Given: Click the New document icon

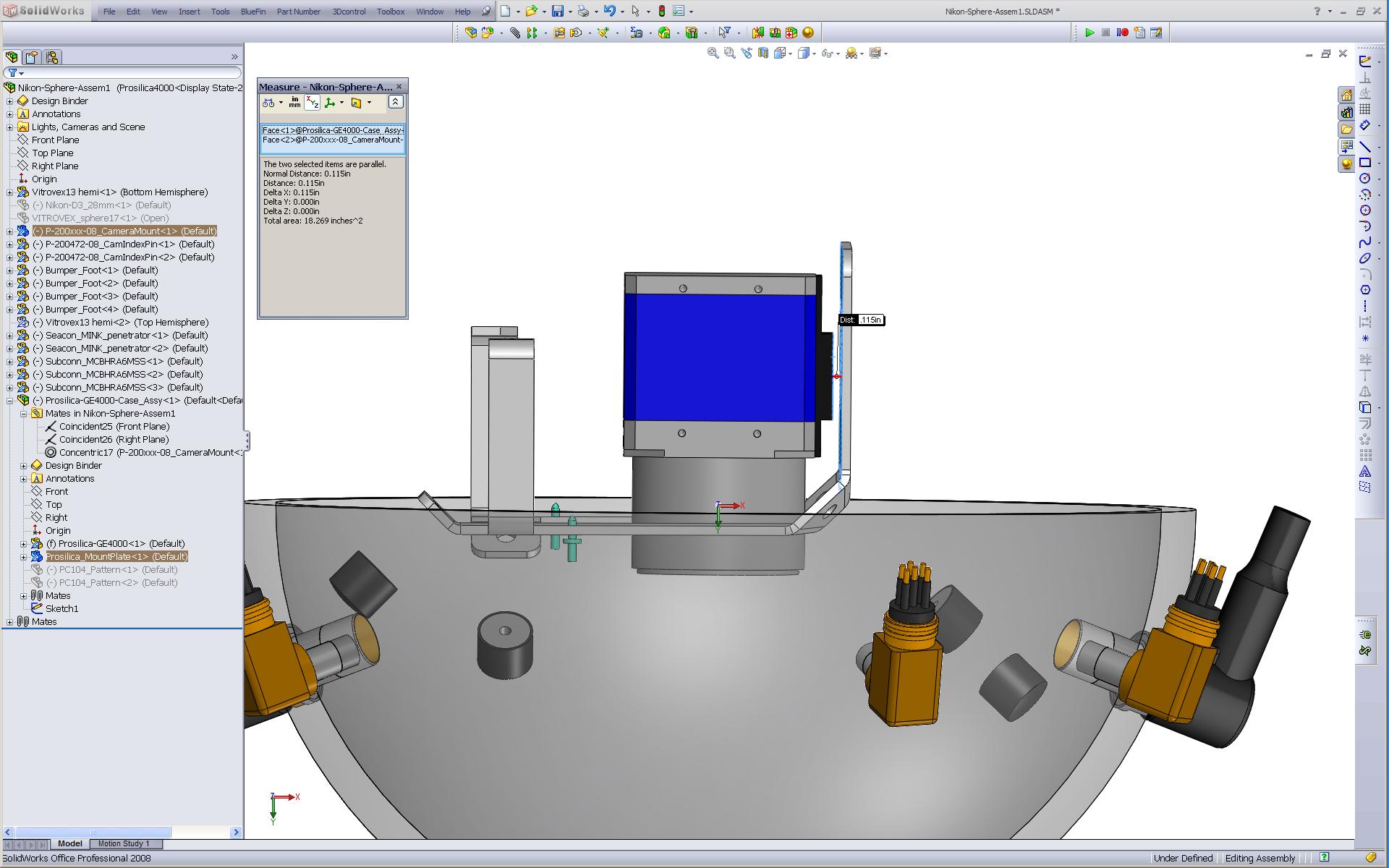Looking at the screenshot, I should click(506, 11).
